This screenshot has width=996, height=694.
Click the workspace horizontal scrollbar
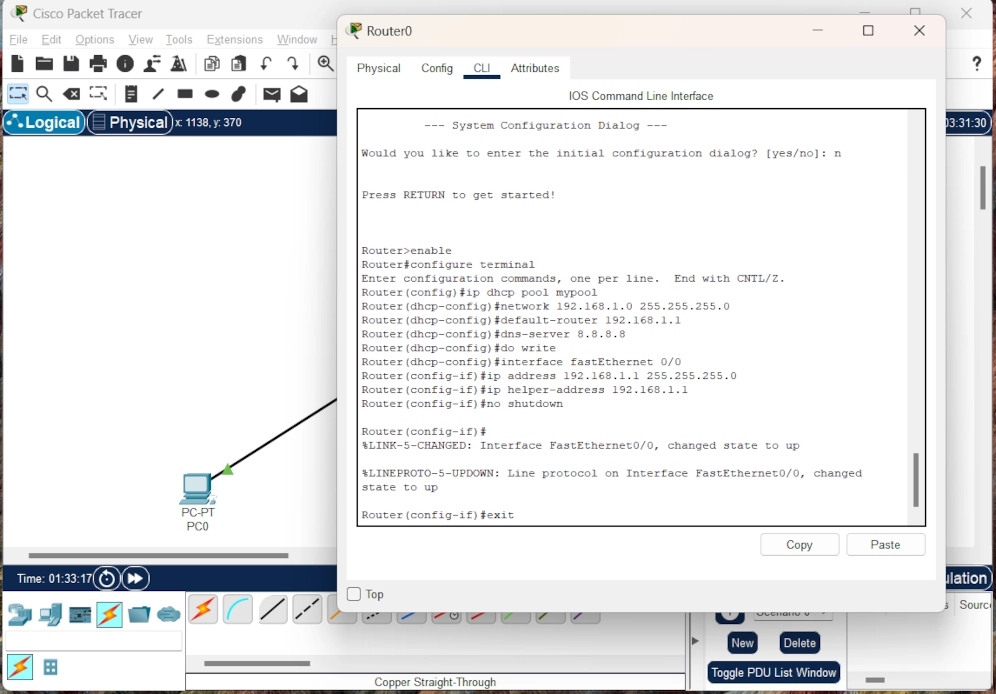point(158,556)
